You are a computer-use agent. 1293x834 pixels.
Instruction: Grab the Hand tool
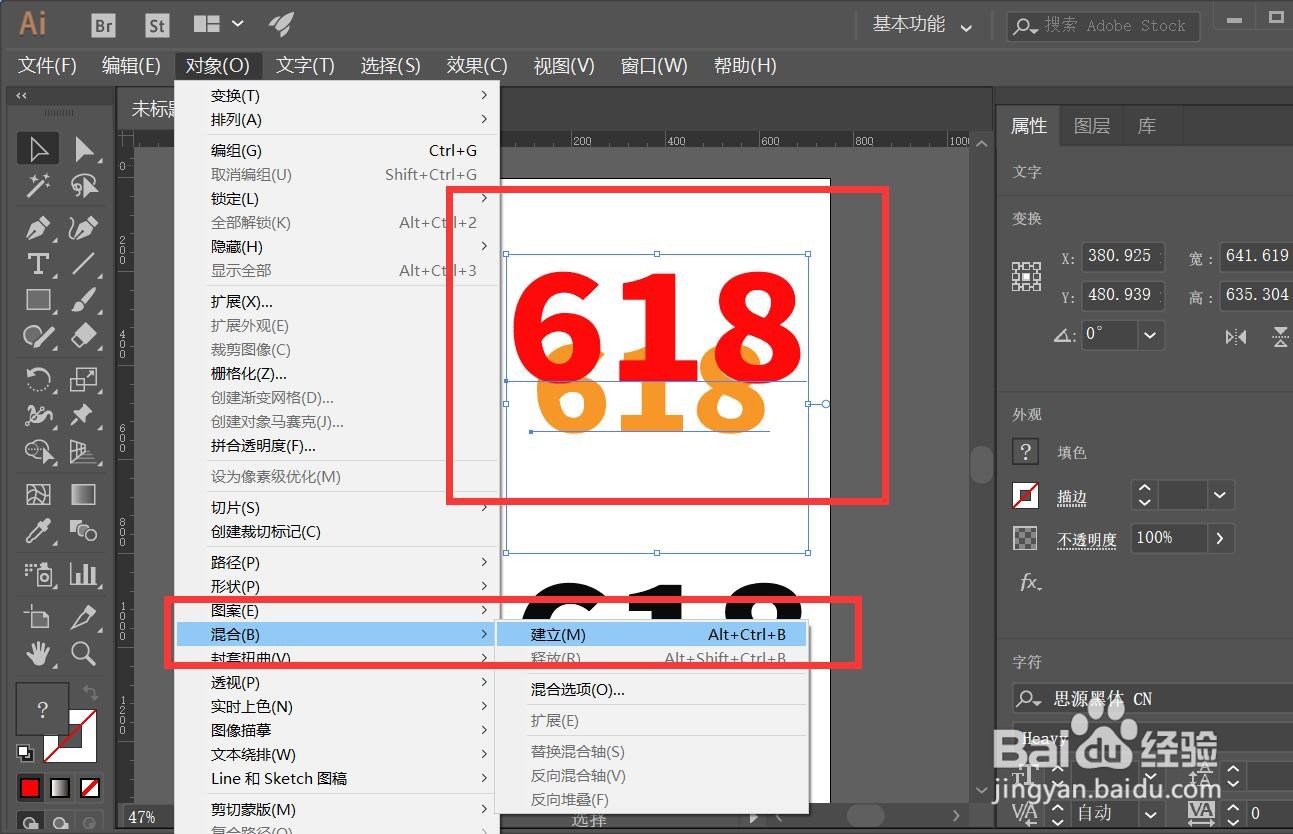[x=38, y=654]
